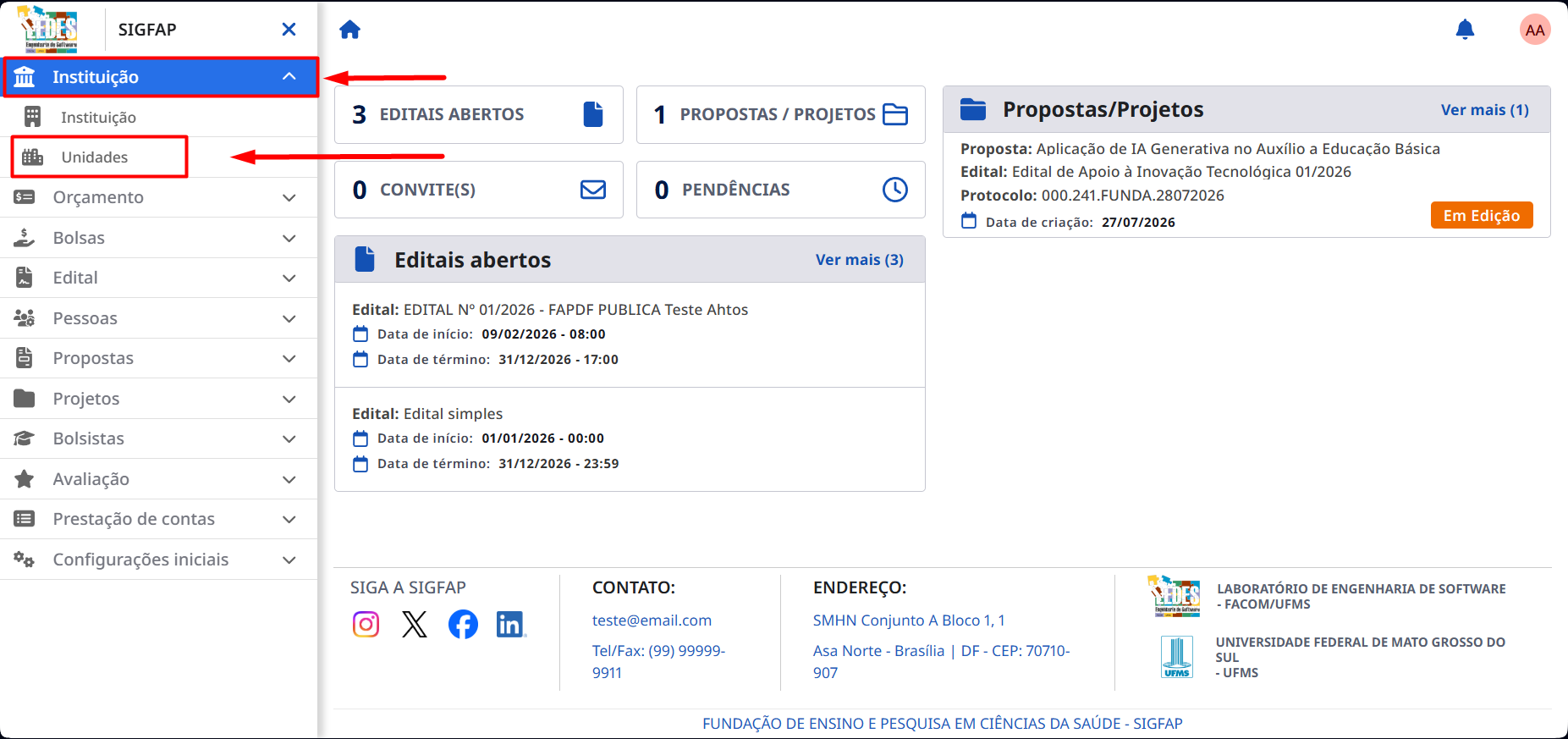The height and width of the screenshot is (739, 1568).
Task: Click the document icon in Editais abertos panel header
Action: tap(365, 259)
